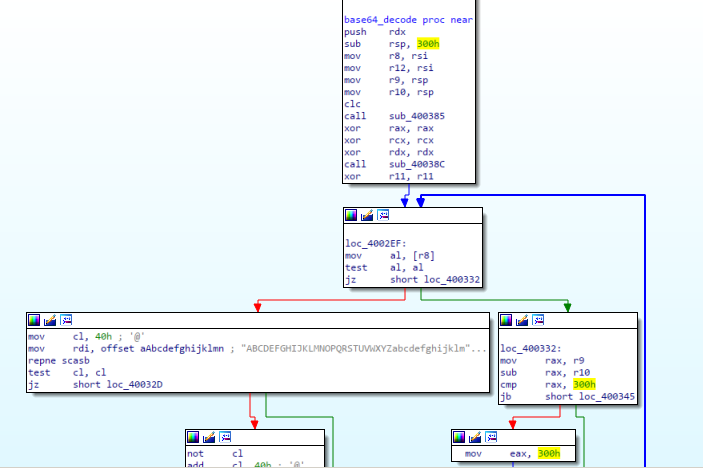Click group icon on the repne scasb block
The image size is (703, 468).
pyautogui.click(x=66, y=320)
